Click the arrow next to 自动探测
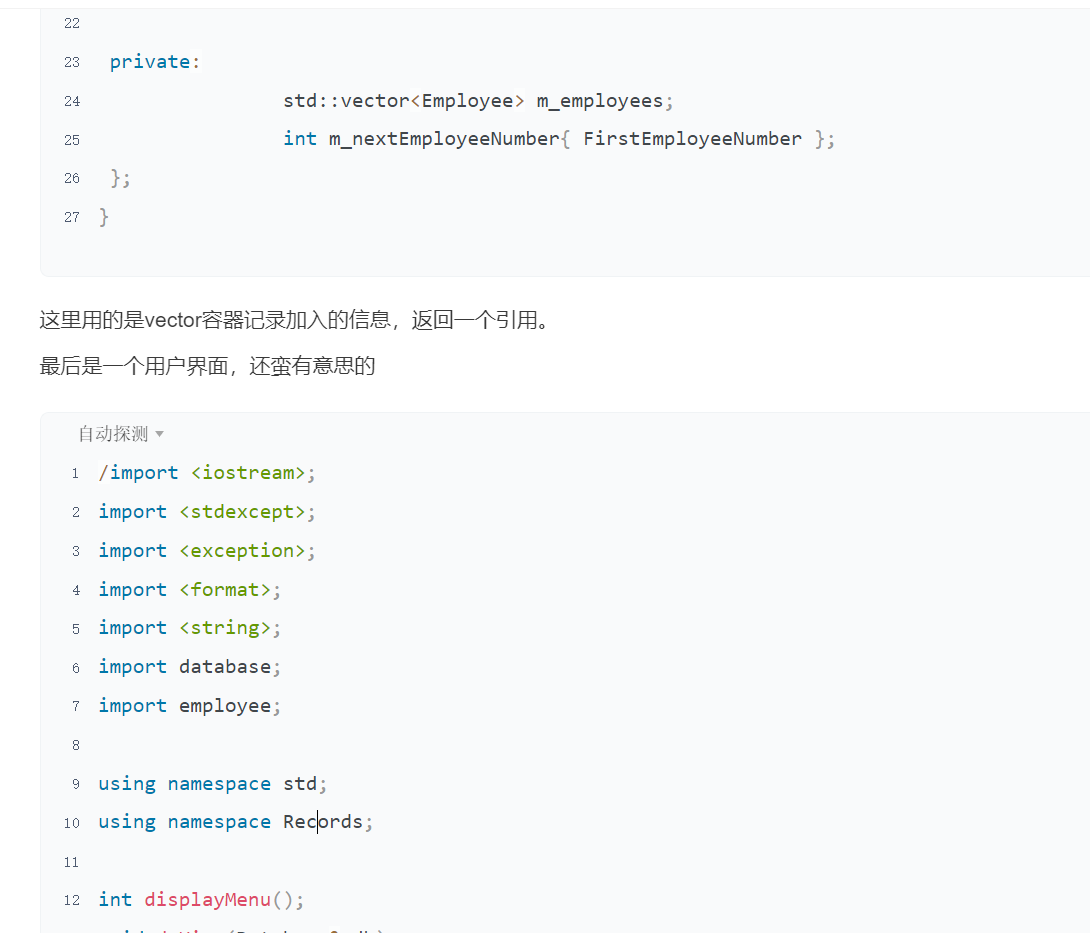This screenshot has width=1090, height=933. click(160, 434)
